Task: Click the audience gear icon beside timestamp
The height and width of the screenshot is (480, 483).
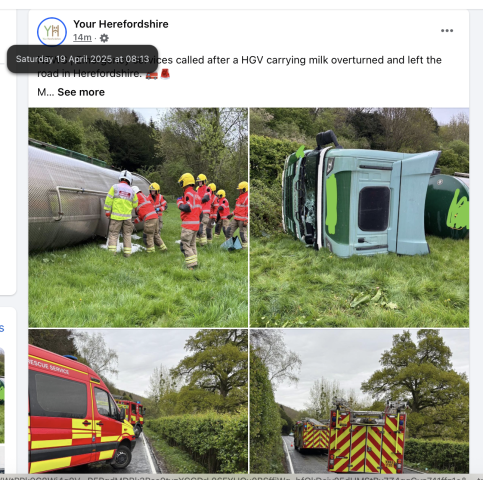Action: tap(104, 38)
